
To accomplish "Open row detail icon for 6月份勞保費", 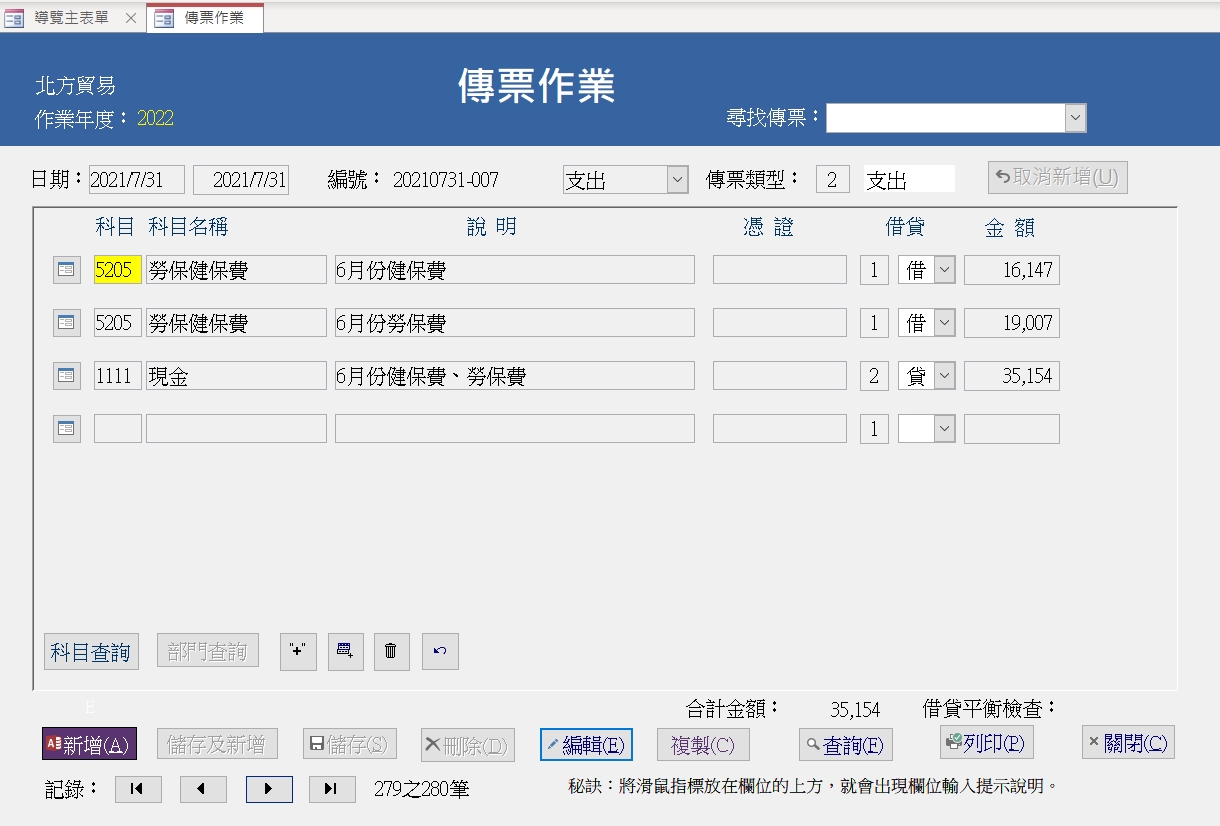I will pyautogui.click(x=66, y=323).
